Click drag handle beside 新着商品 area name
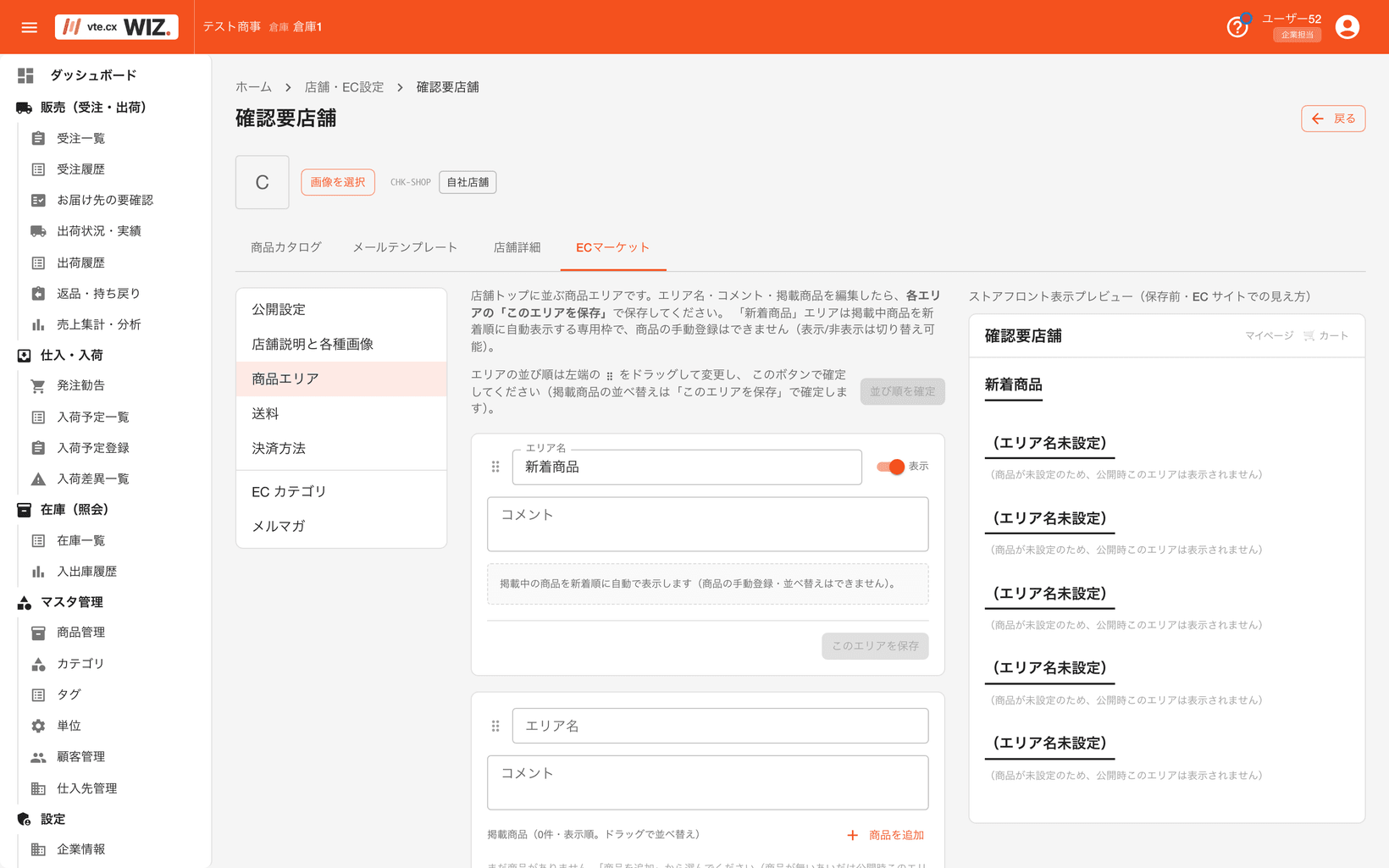Image resolution: width=1389 pixels, height=868 pixels. [495, 467]
